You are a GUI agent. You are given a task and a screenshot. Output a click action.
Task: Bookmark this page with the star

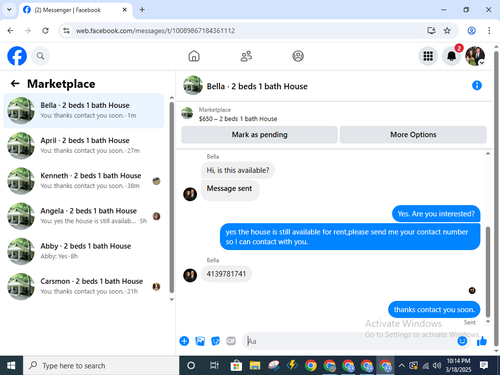[x=447, y=31]
